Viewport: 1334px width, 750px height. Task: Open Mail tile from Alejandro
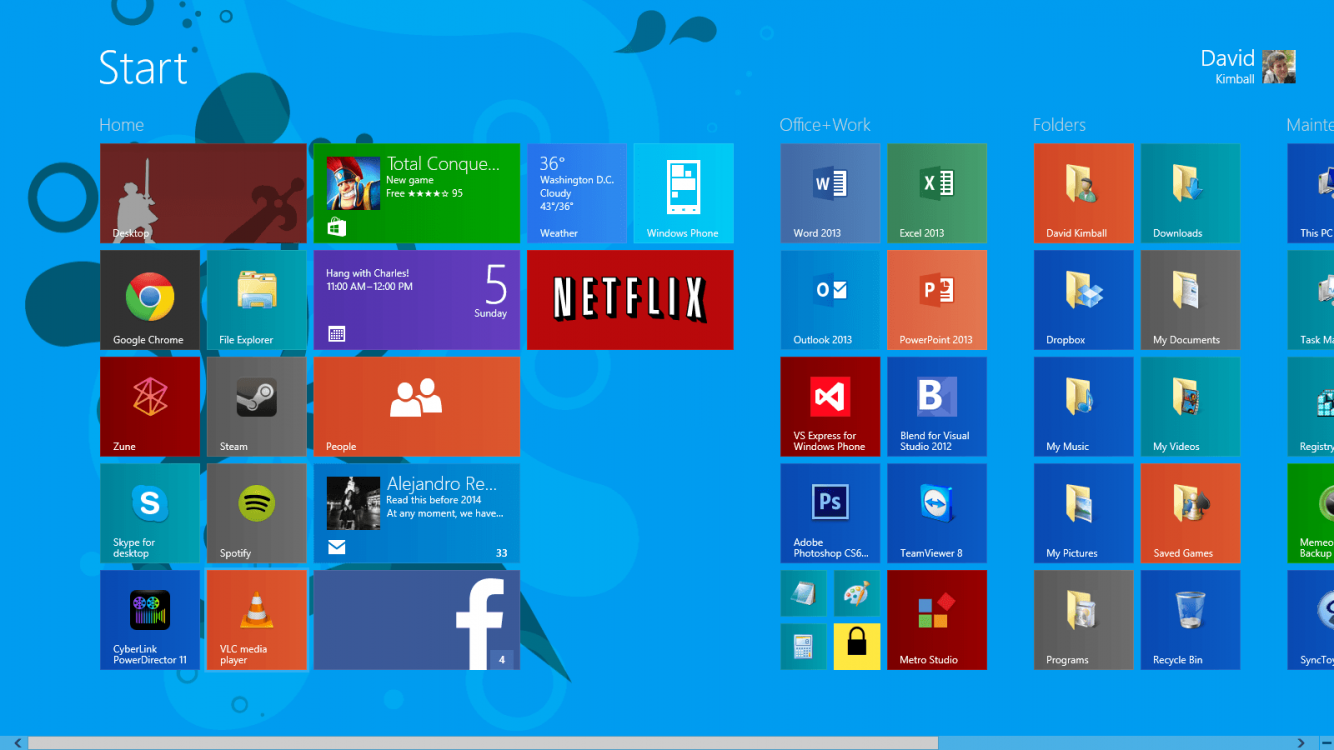[417, 513]
